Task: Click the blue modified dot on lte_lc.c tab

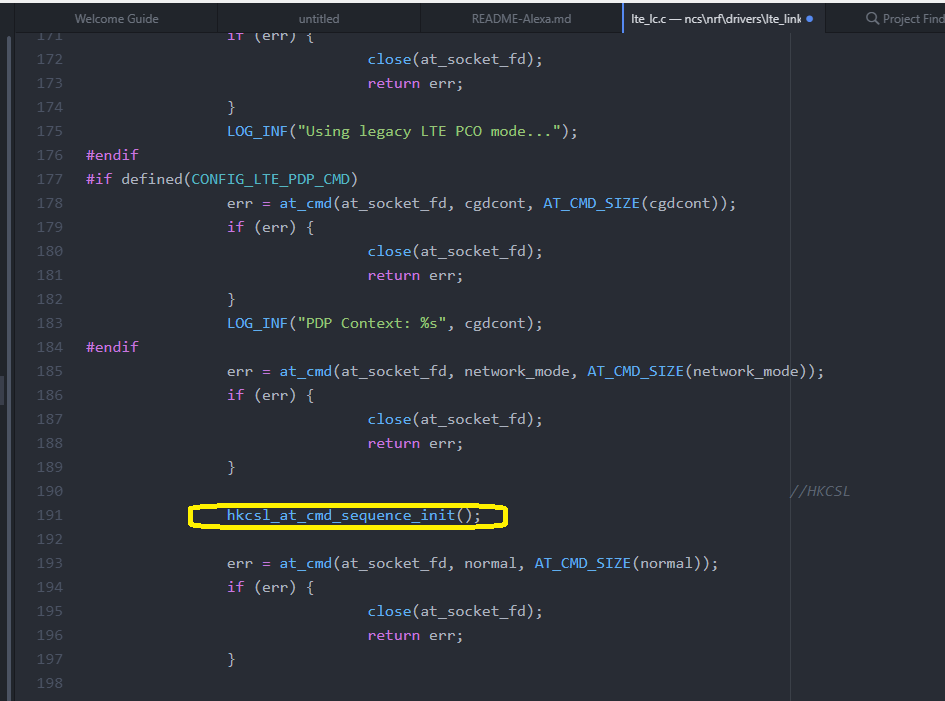Action: click(x=809, y=19)
